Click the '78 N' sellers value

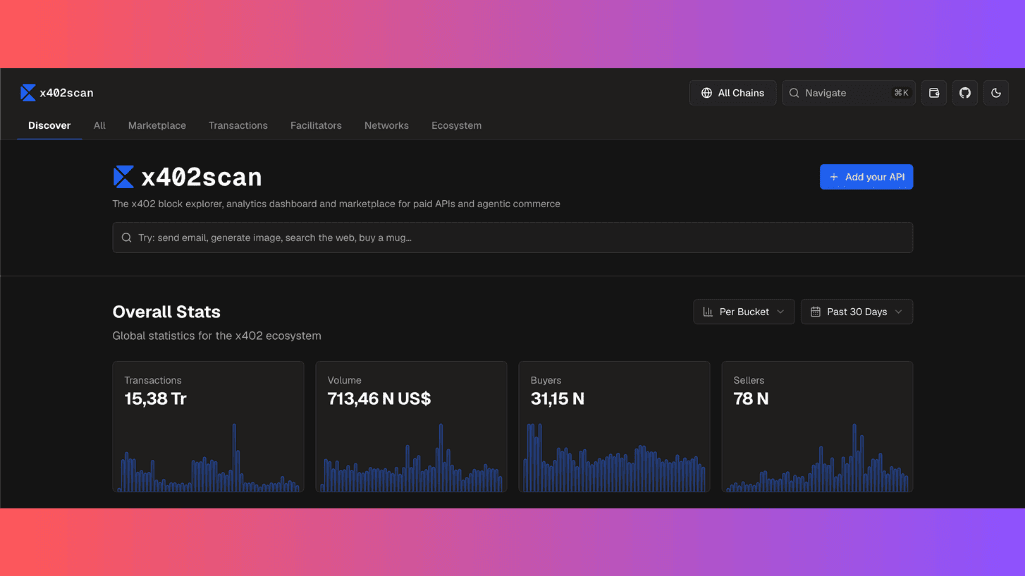[751, 399]
